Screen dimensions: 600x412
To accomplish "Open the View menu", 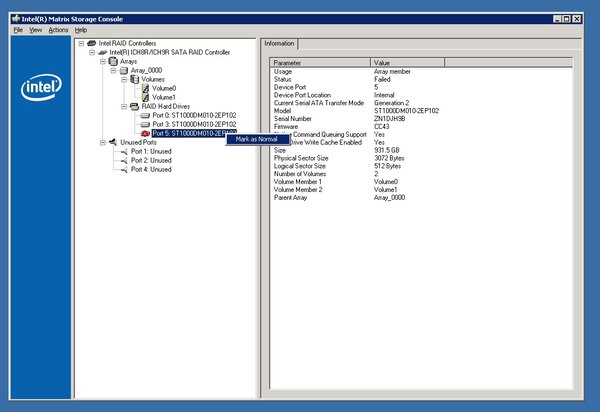I will tap(36, 30).
